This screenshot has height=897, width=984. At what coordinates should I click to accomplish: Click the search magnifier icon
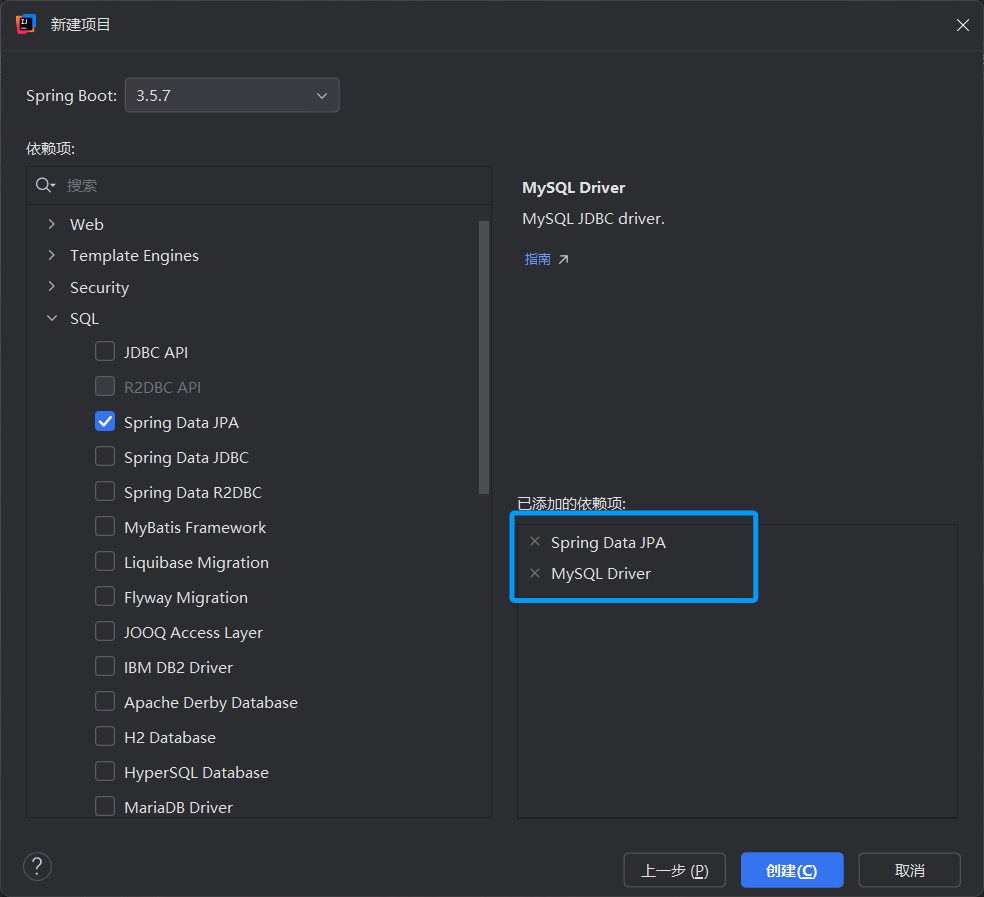[45, 185]
